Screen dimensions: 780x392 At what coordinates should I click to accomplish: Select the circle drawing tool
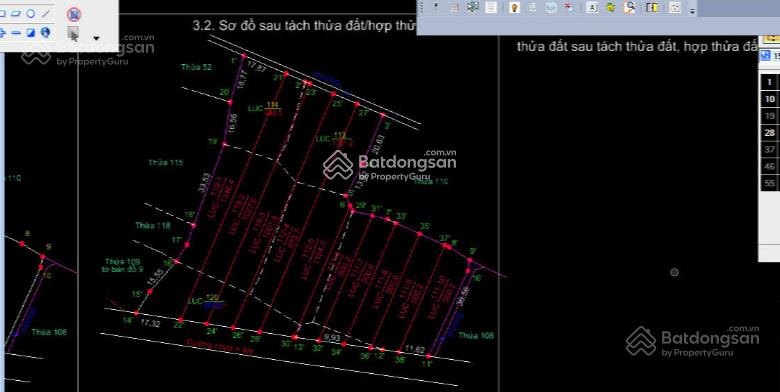tap(30, 13)
